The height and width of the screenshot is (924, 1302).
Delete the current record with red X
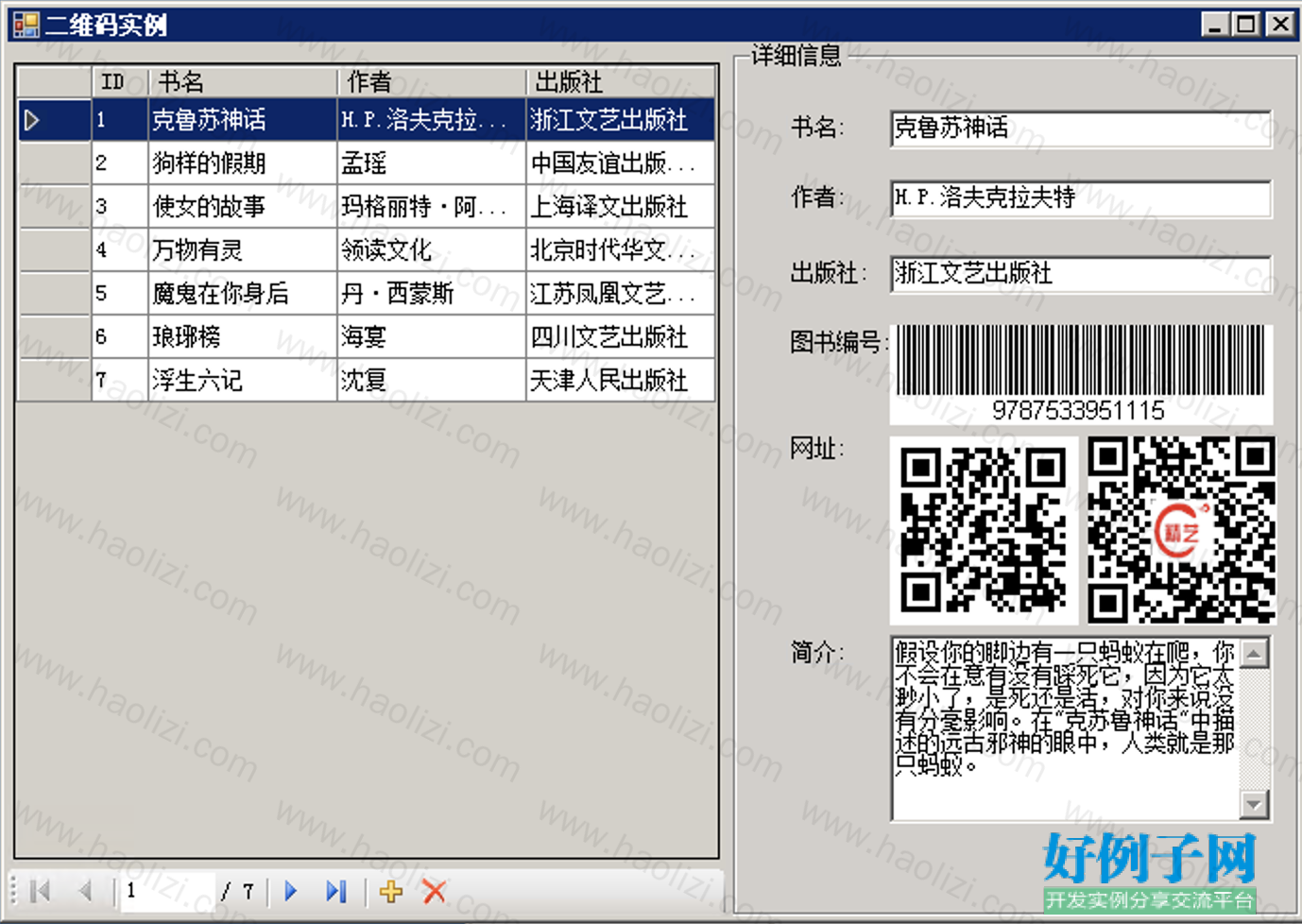pos(435,891)
